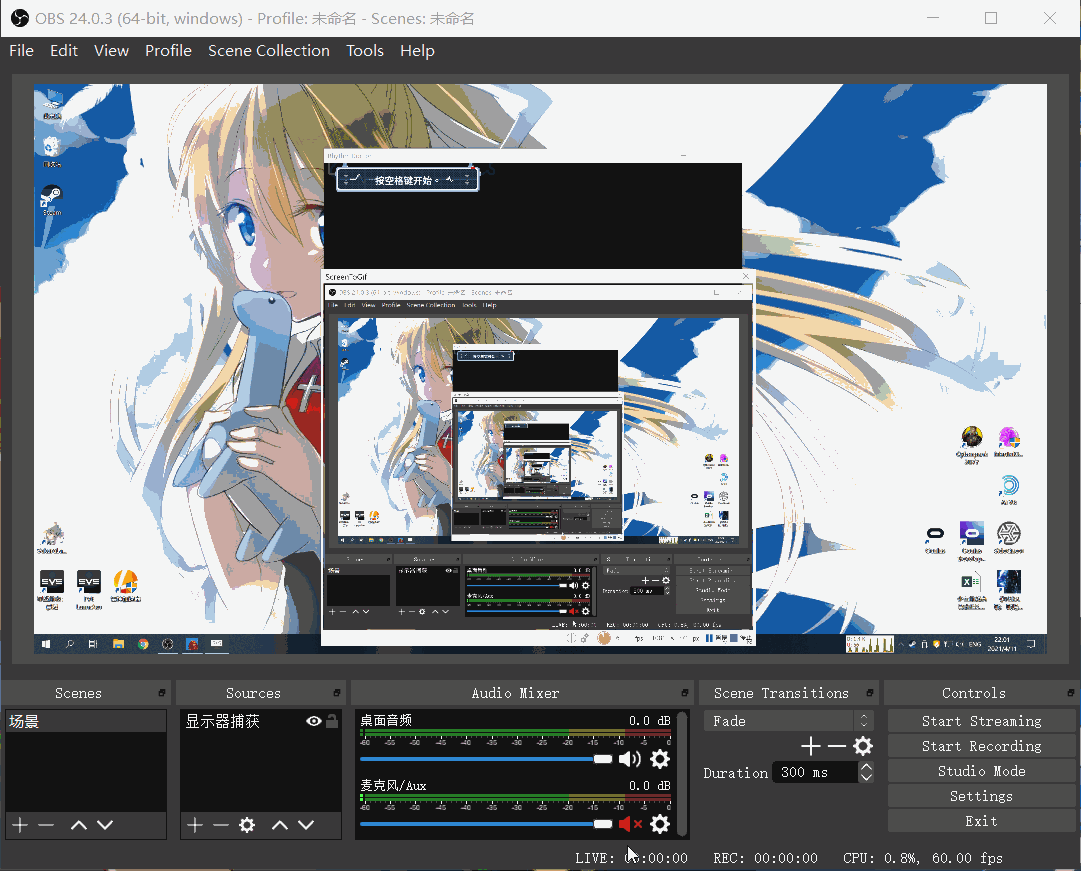Remove selected scene with minus icon

pyautogui.click(x=46, y=825)
